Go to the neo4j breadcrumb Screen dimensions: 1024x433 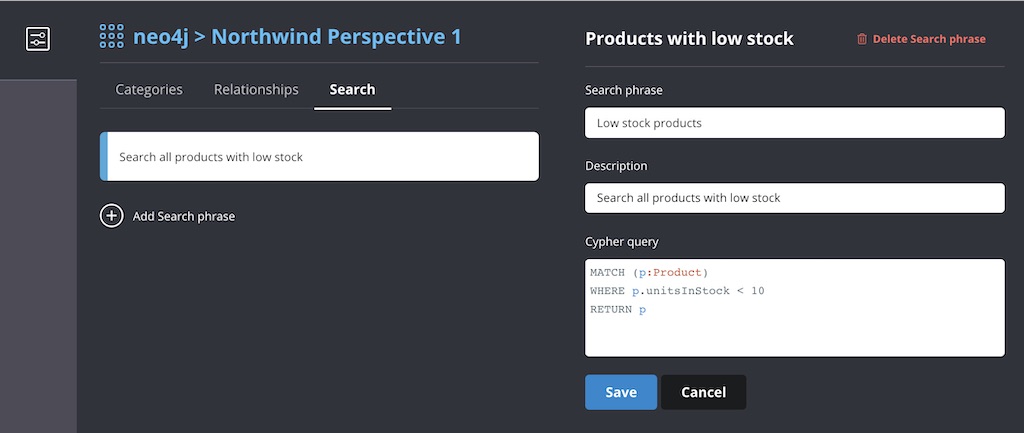pyautogui.click(x=161, y=37)
